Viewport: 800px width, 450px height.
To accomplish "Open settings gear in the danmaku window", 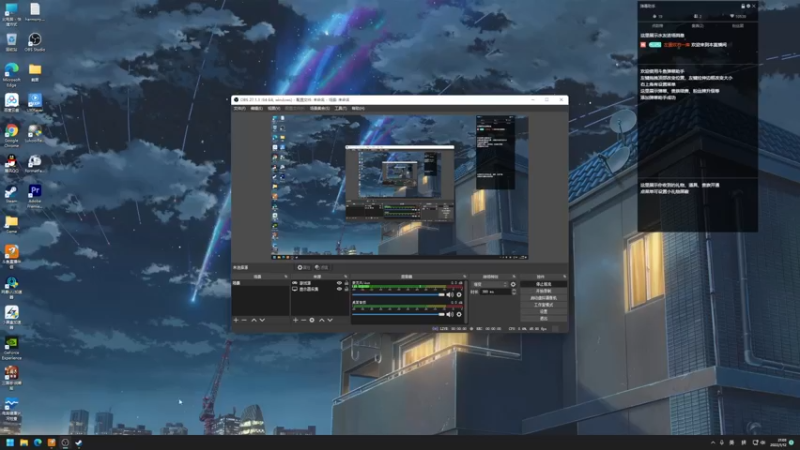I will tap(748, 6).
